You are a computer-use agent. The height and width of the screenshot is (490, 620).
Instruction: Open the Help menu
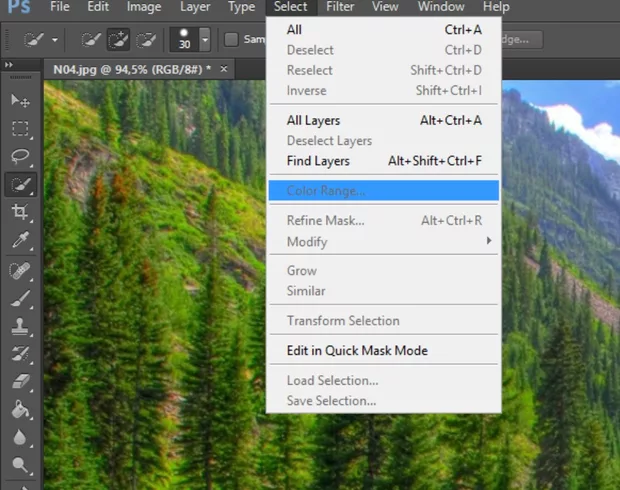point(496,7)
